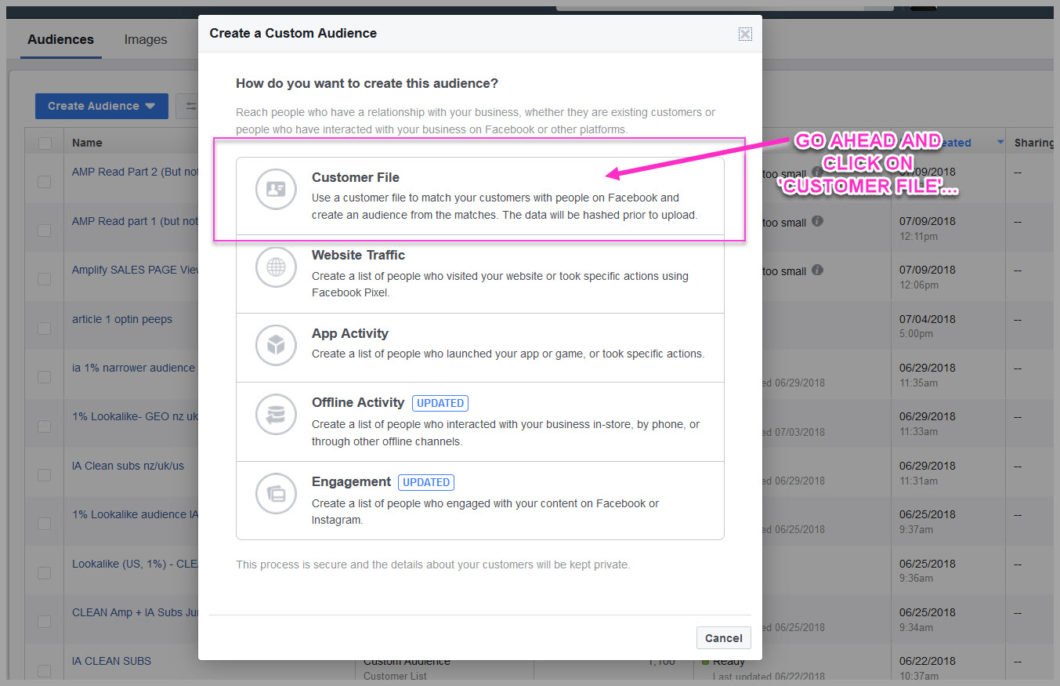Click the 06/29/2018 11:31am date cell
This screenshot has width=1060, height=686.
tap(928, 473)
